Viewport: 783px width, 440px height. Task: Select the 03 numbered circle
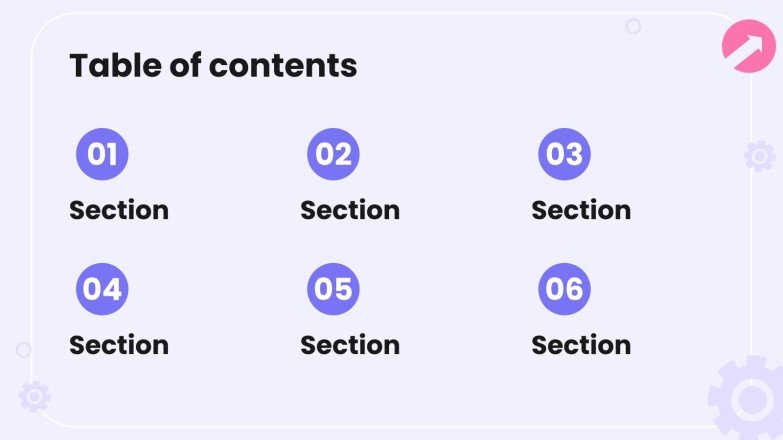coord(564,154)
